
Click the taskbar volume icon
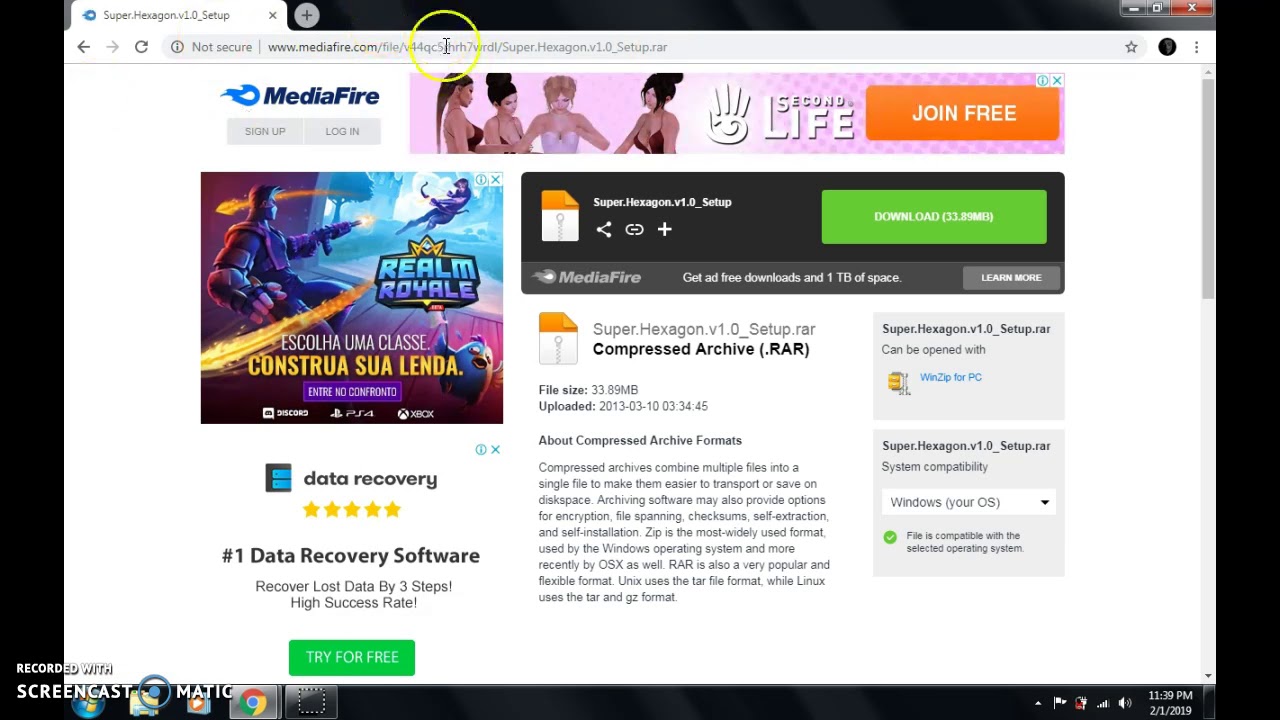(1125, 703)
